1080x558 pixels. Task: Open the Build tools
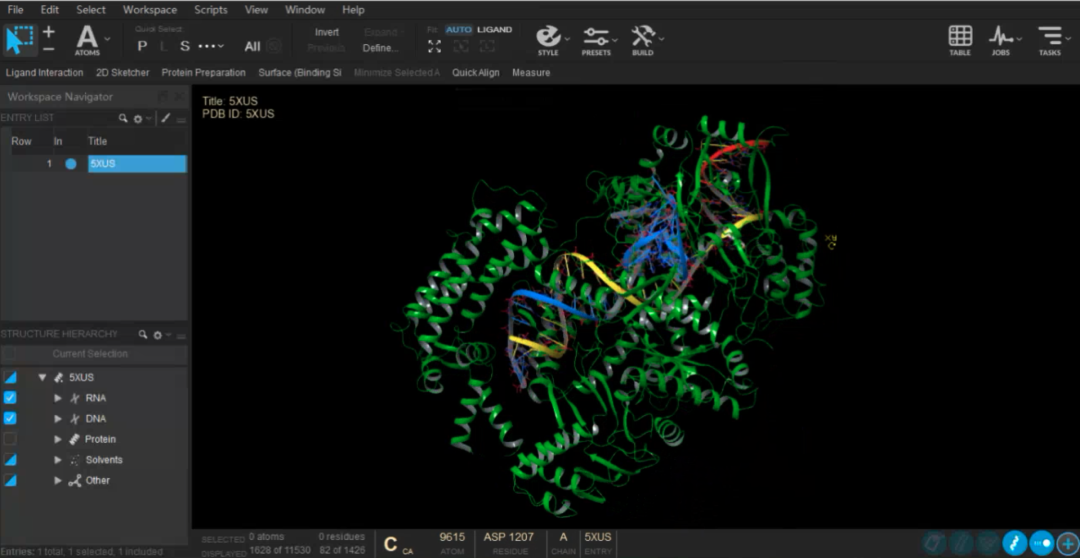pos(643,38)
